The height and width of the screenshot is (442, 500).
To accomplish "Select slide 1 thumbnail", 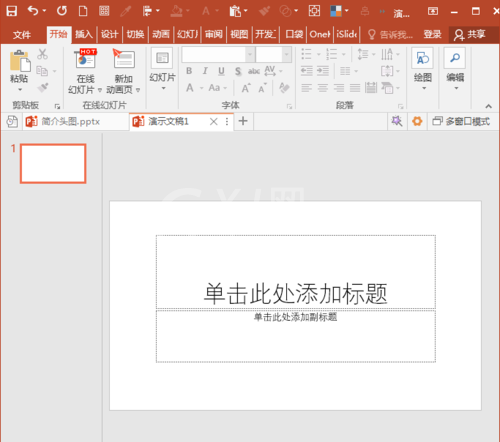I will click(x=53, y=164).
